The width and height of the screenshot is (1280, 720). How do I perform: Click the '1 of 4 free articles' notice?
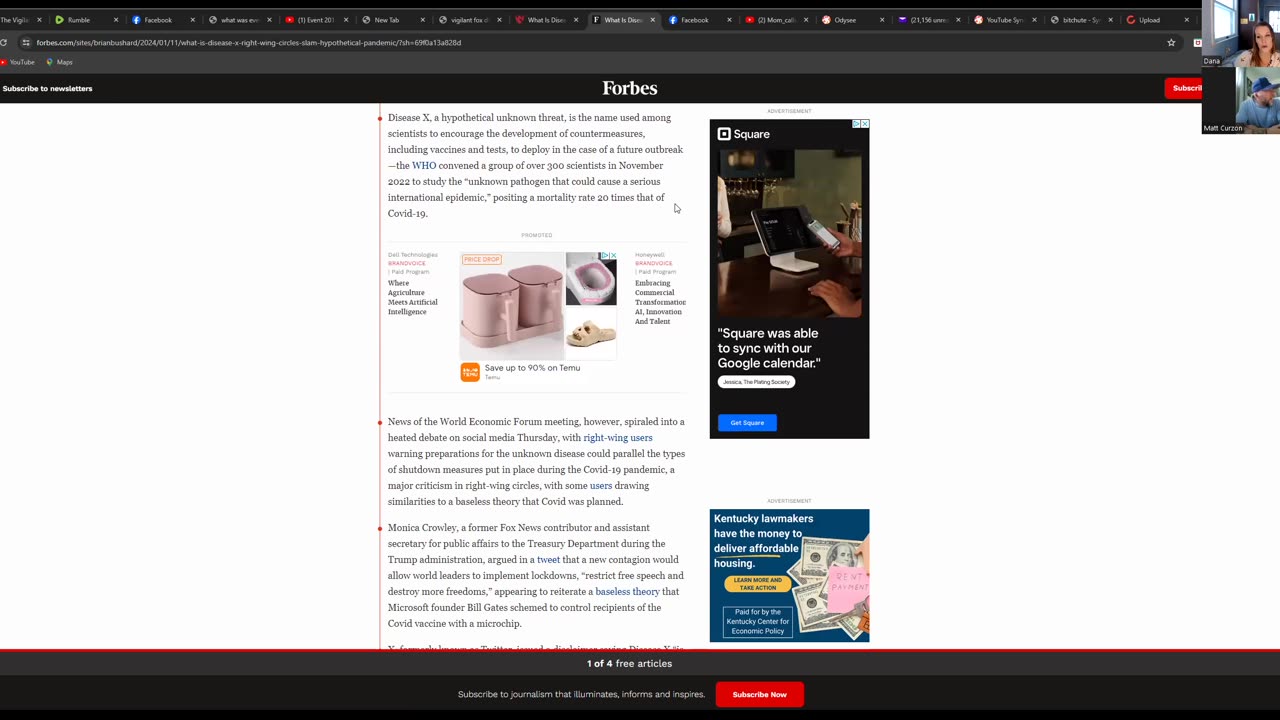tap(629, 664)
